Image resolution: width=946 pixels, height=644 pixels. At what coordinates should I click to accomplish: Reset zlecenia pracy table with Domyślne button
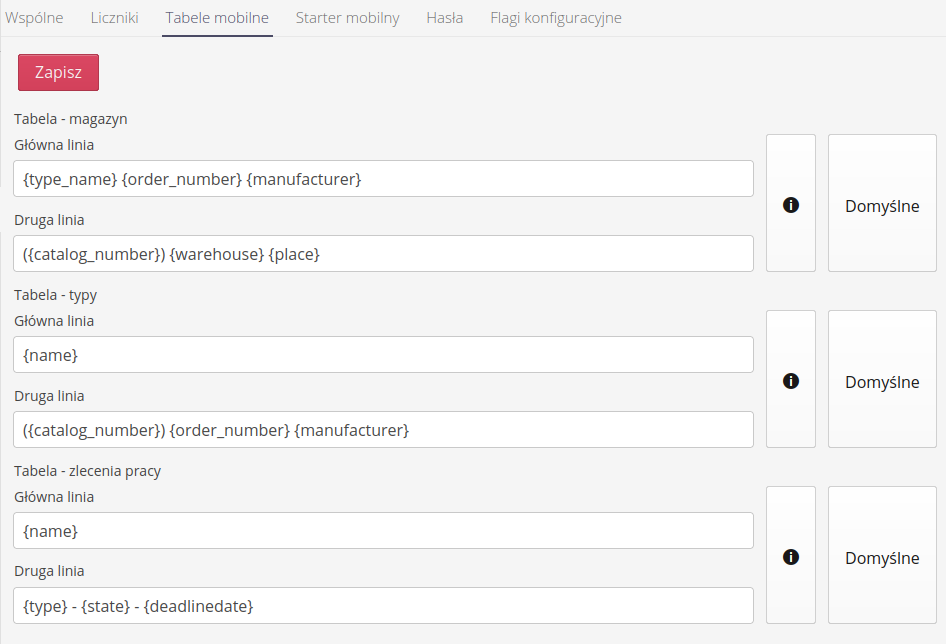pos(882,556)
